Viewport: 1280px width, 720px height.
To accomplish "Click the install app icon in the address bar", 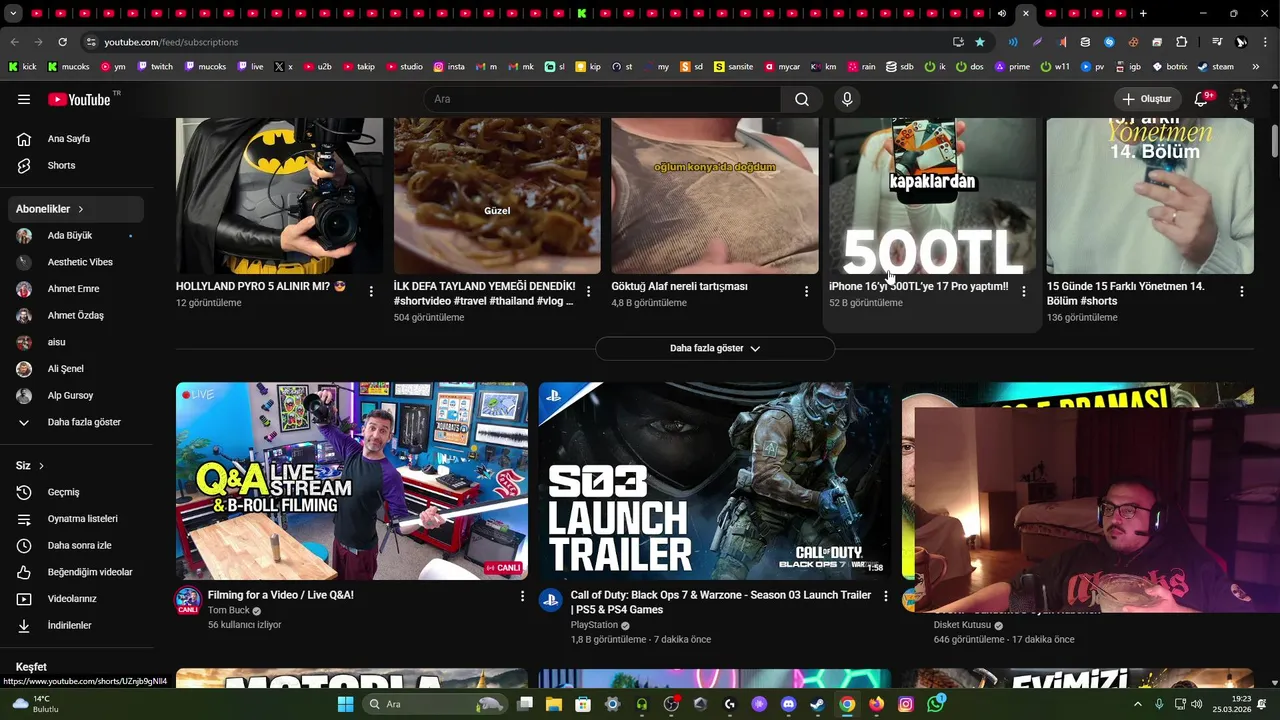I will pyautogui.click(x=958, y=42).
